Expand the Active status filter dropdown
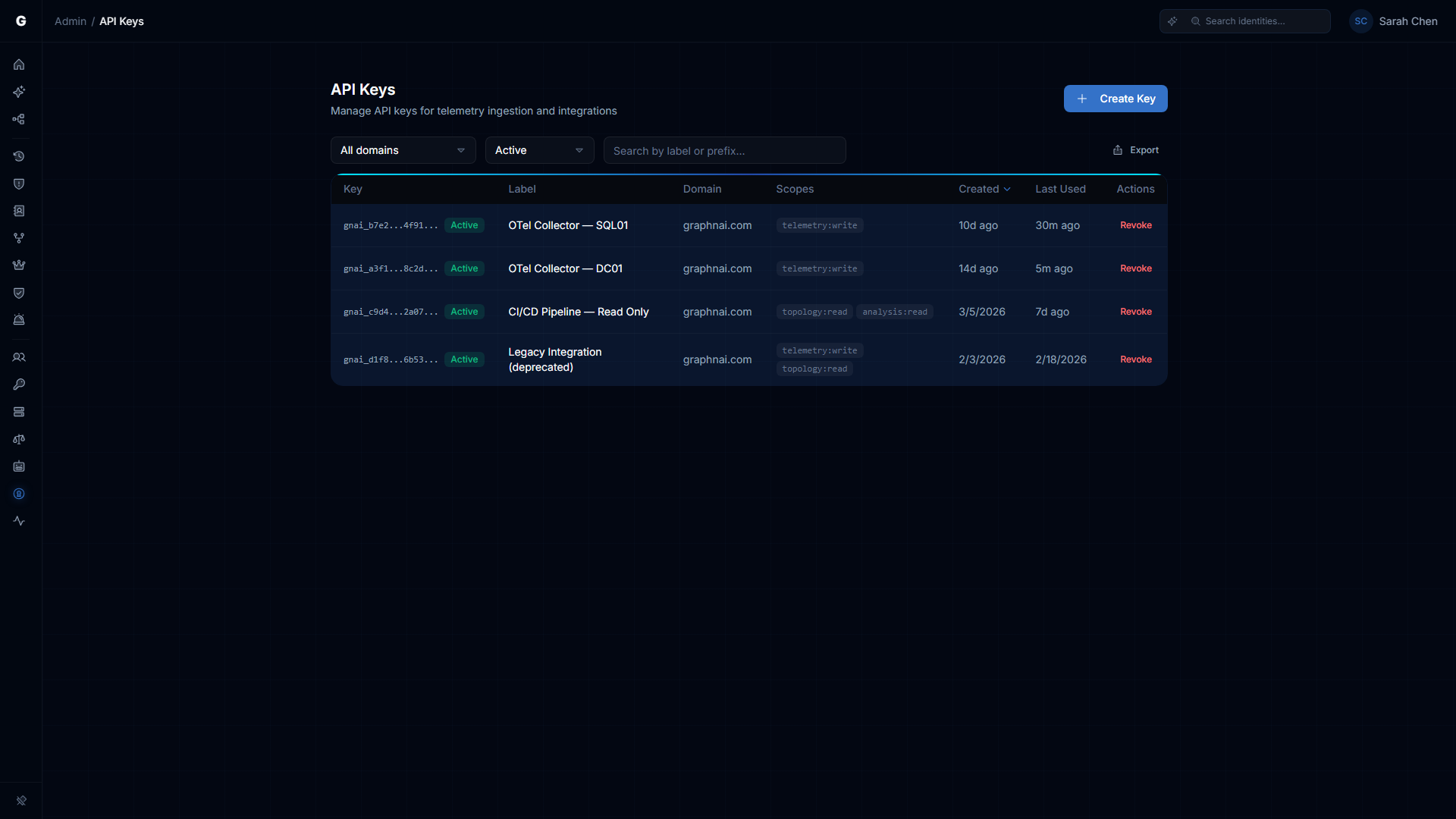Screen dimensions: 1456x819 point(539,150)
